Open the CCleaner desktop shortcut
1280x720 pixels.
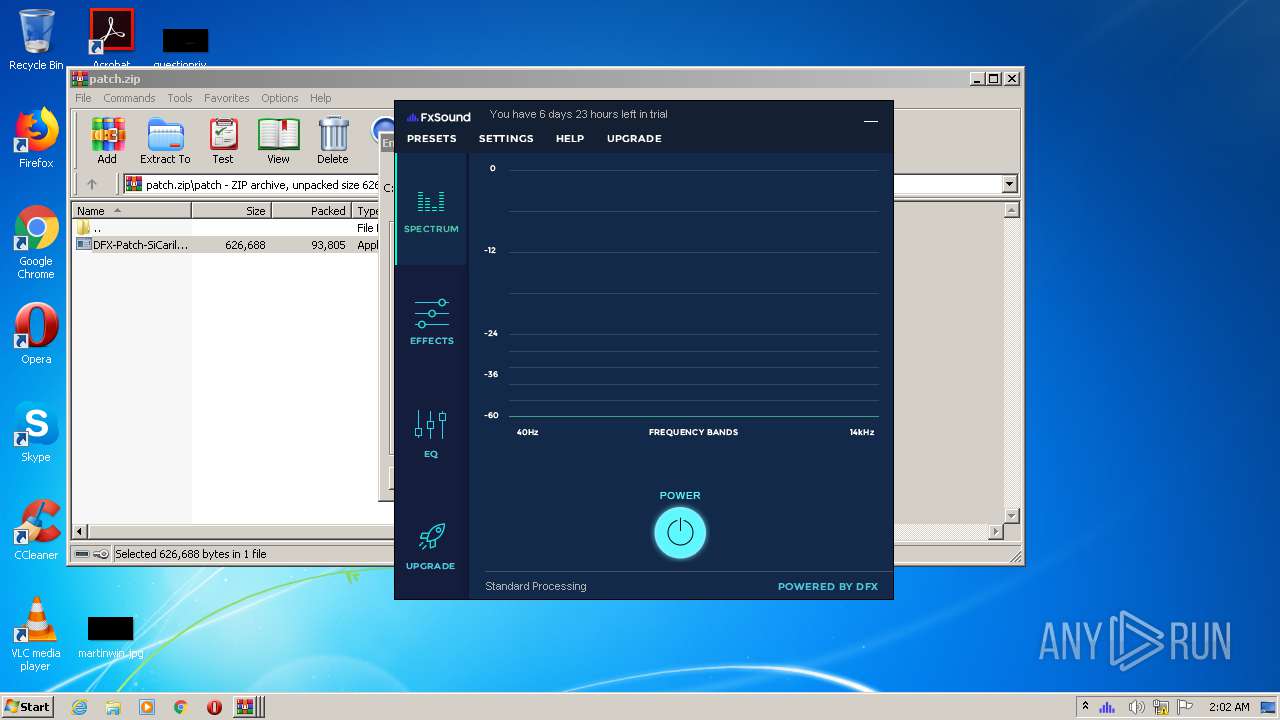point(36,530)
